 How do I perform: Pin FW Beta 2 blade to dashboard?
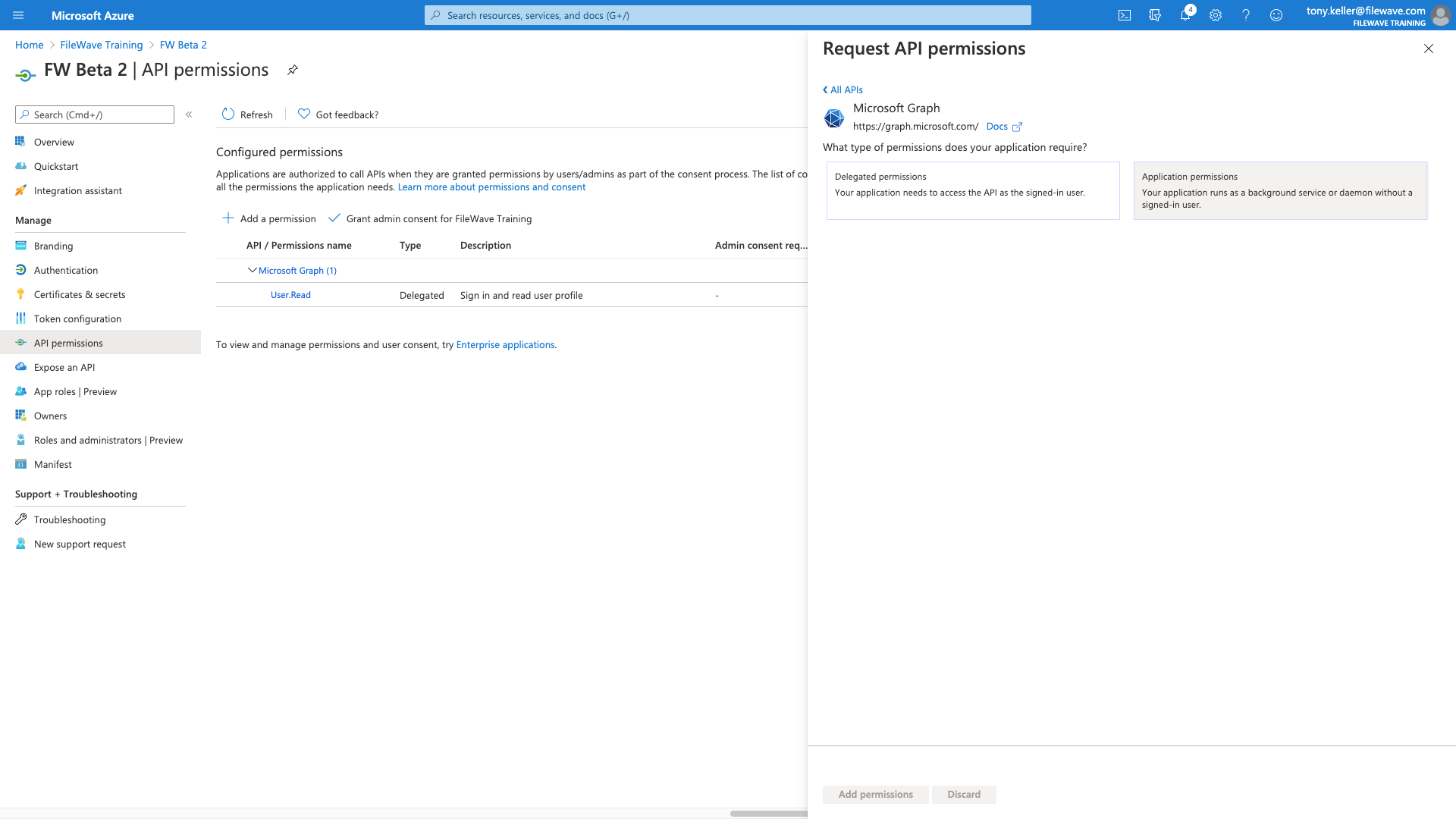293,70
